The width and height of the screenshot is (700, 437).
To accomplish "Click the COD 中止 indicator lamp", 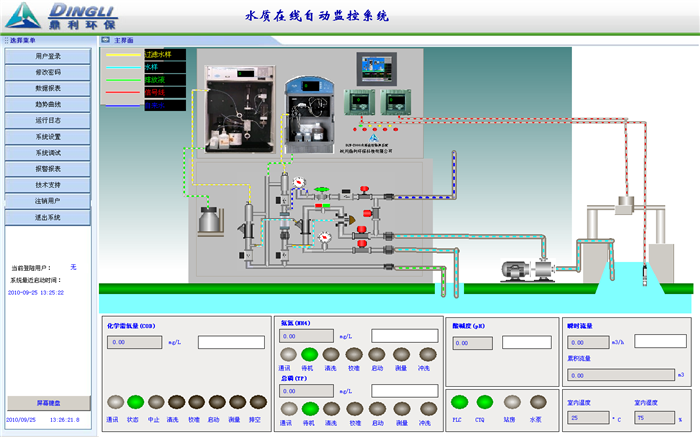I will pos(155,403).
